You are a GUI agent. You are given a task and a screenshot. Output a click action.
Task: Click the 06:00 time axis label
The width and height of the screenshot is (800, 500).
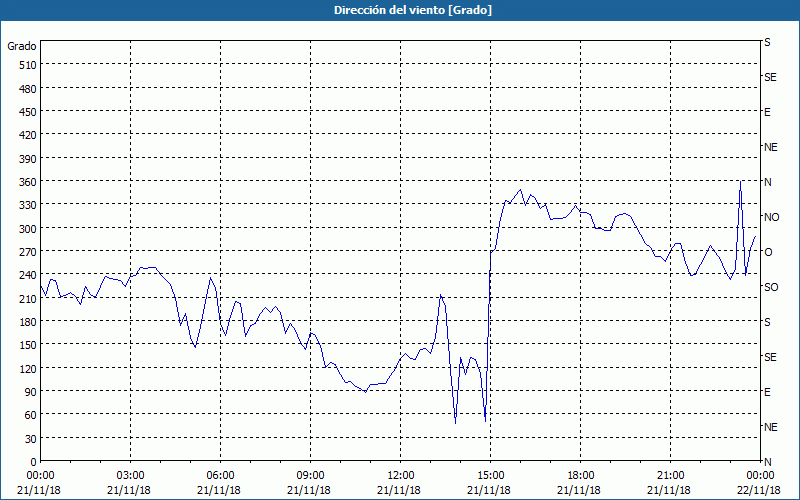pyautogui.click(x=220, y=476)
